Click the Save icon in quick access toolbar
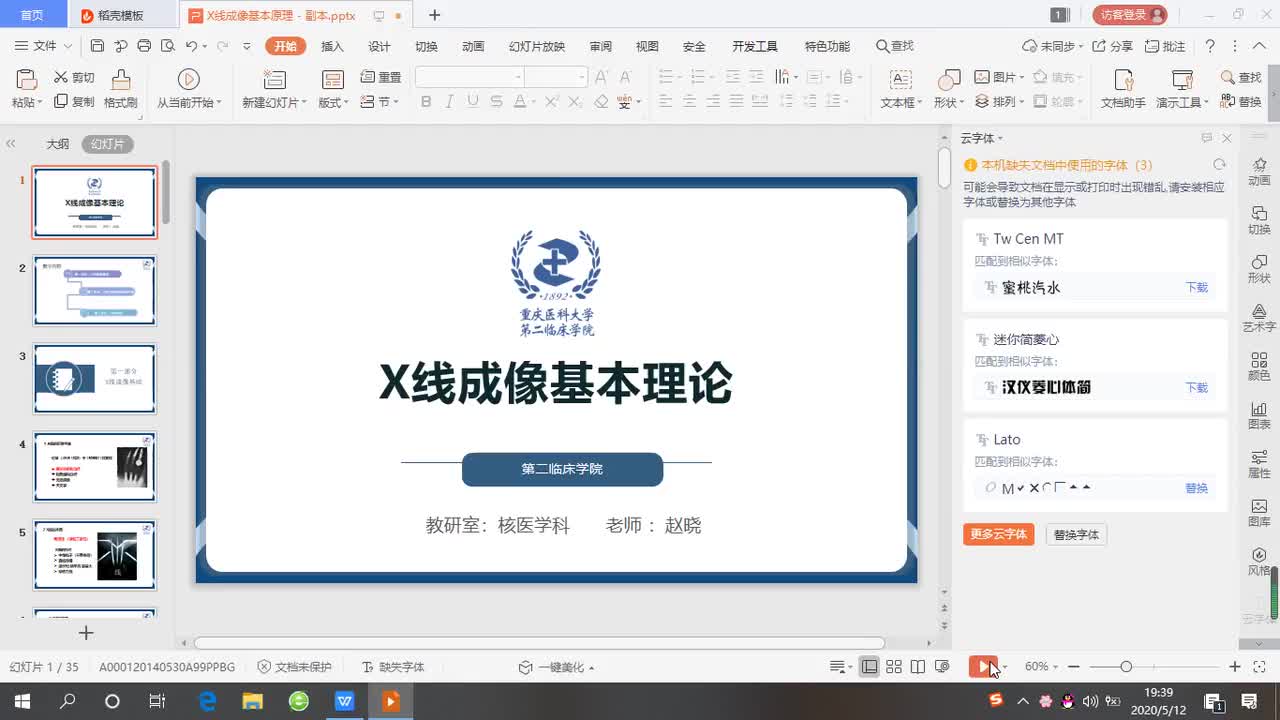This screenshot has width=1280, height=720. point(97,46)
